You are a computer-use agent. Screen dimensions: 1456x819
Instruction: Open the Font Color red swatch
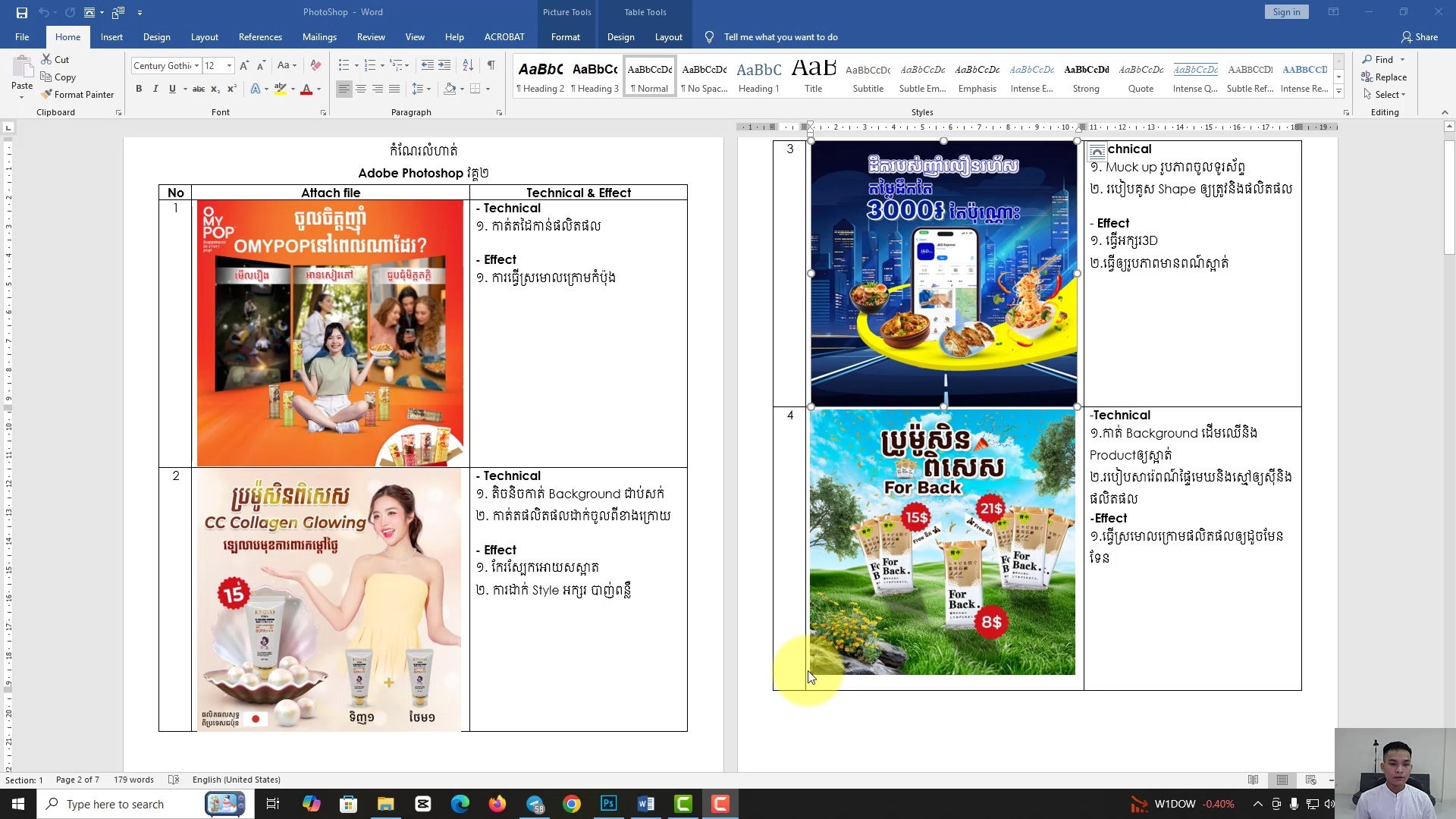point(306,89)
